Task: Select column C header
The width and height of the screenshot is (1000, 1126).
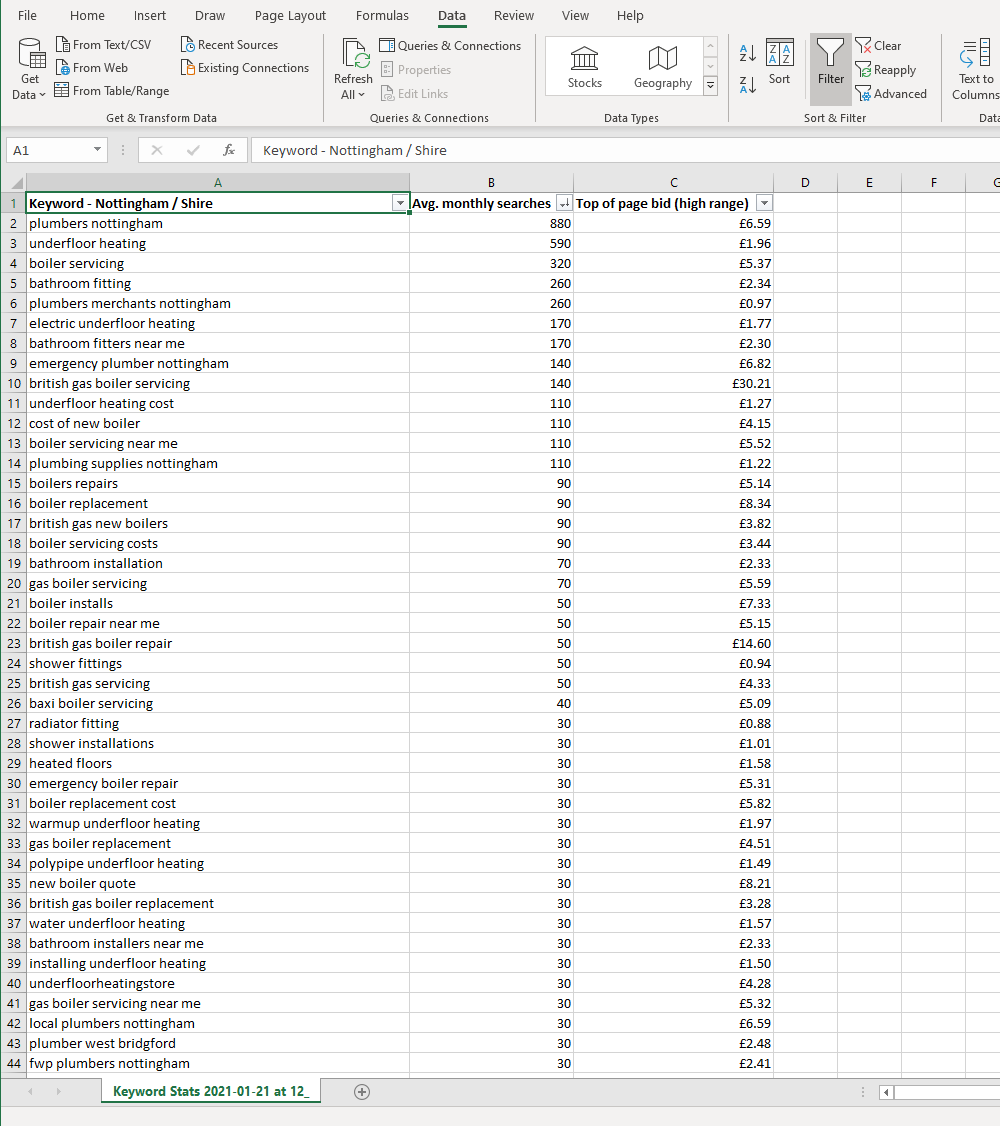Action: (x=673, y=182)
